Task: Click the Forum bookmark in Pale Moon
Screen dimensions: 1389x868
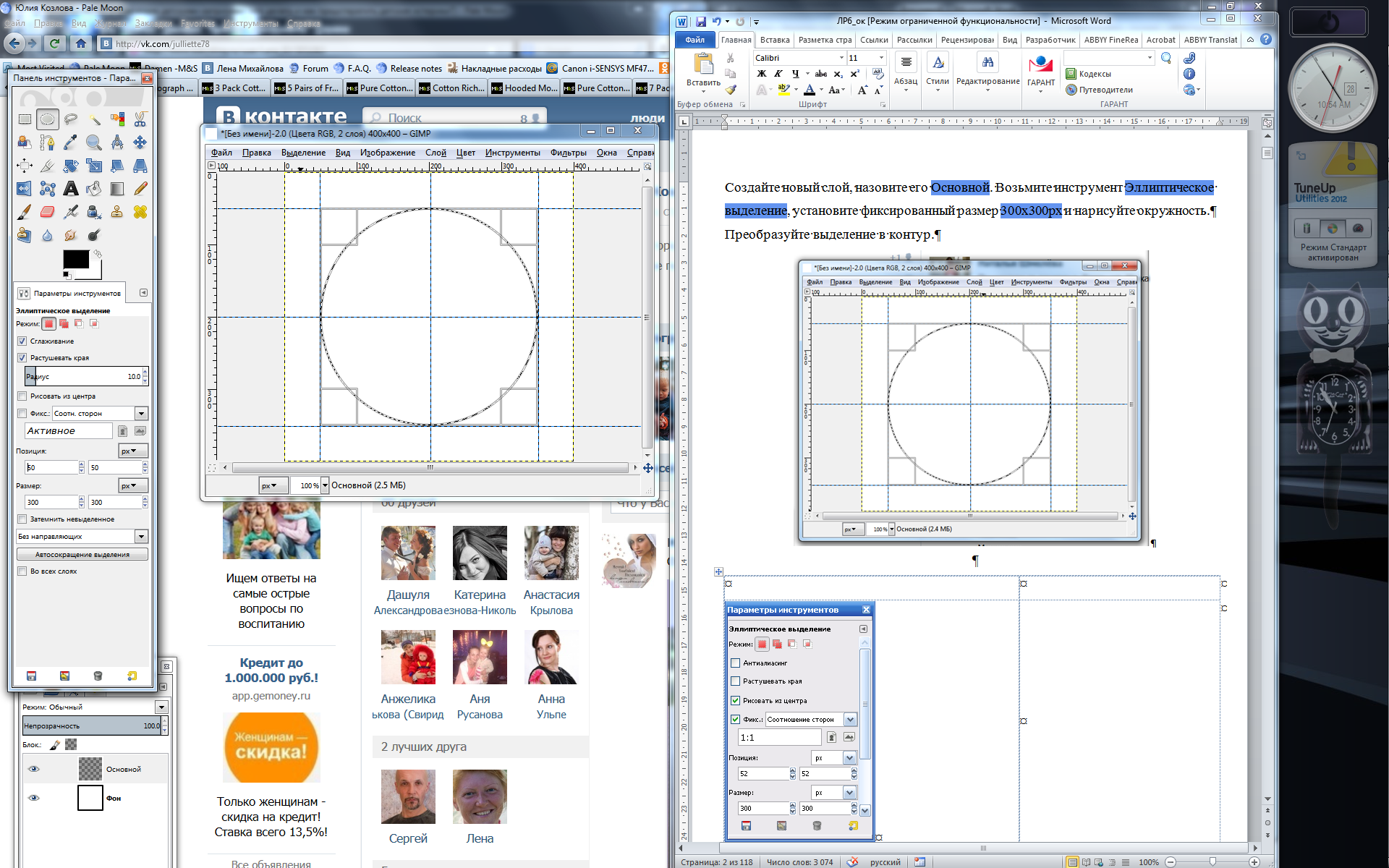Action: tap(309, 68)
